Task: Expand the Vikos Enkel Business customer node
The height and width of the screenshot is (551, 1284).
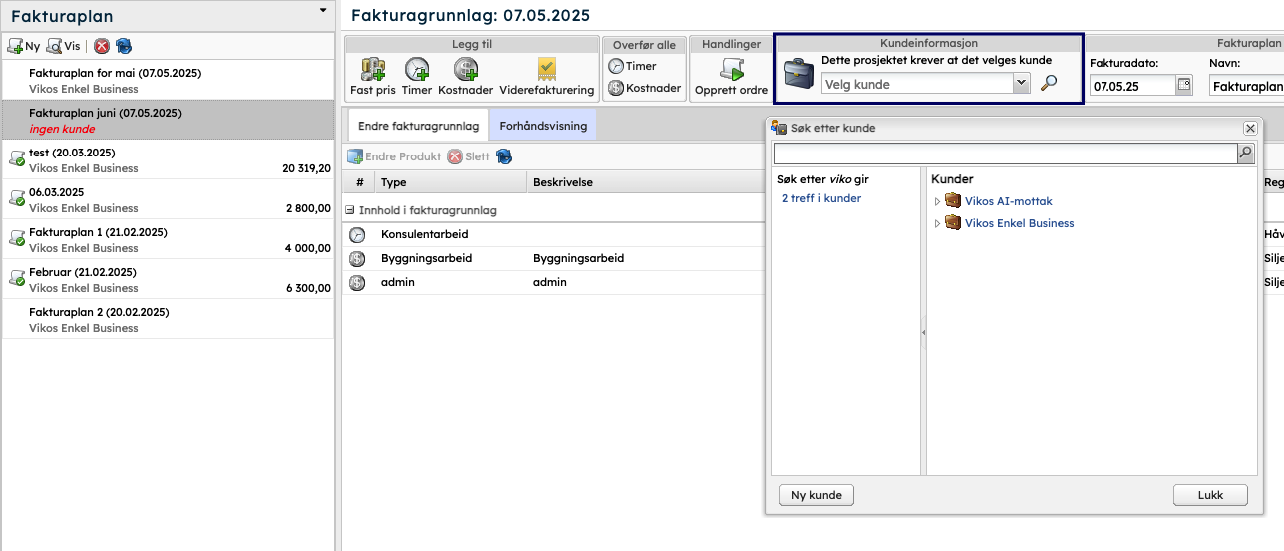Action: pos(937,224)
